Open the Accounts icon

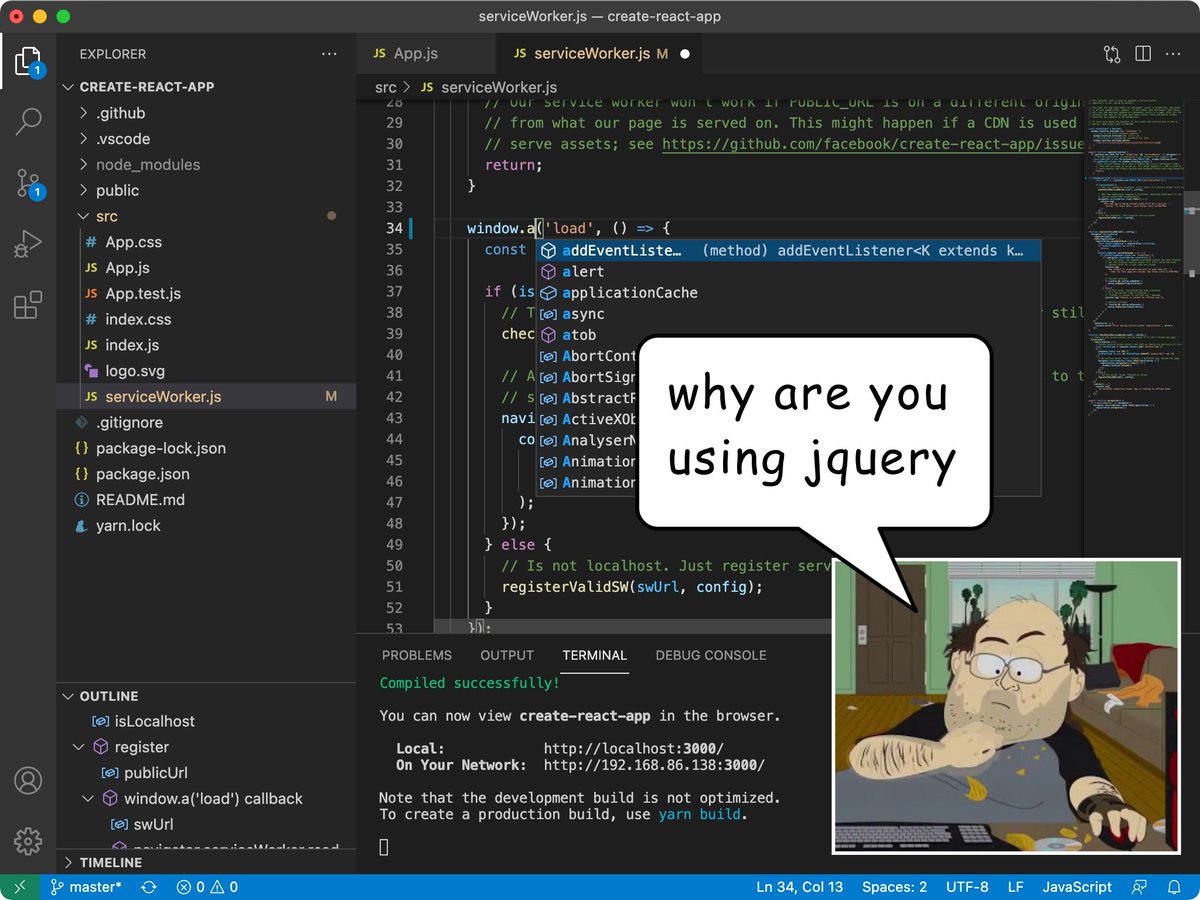(28, 780)
